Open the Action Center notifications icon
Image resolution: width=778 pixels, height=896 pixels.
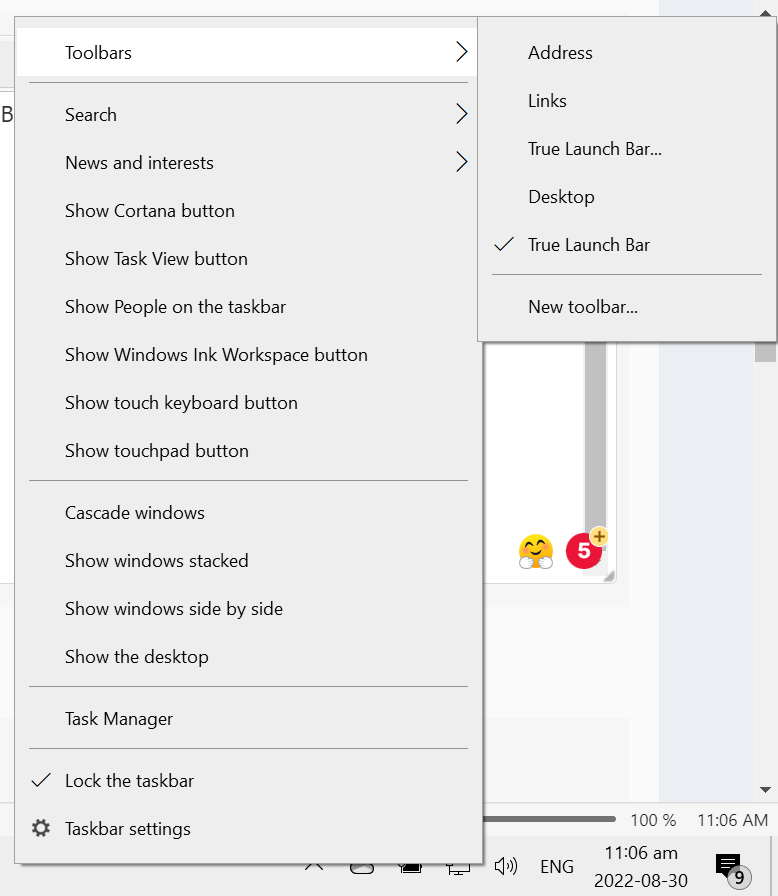729,867
